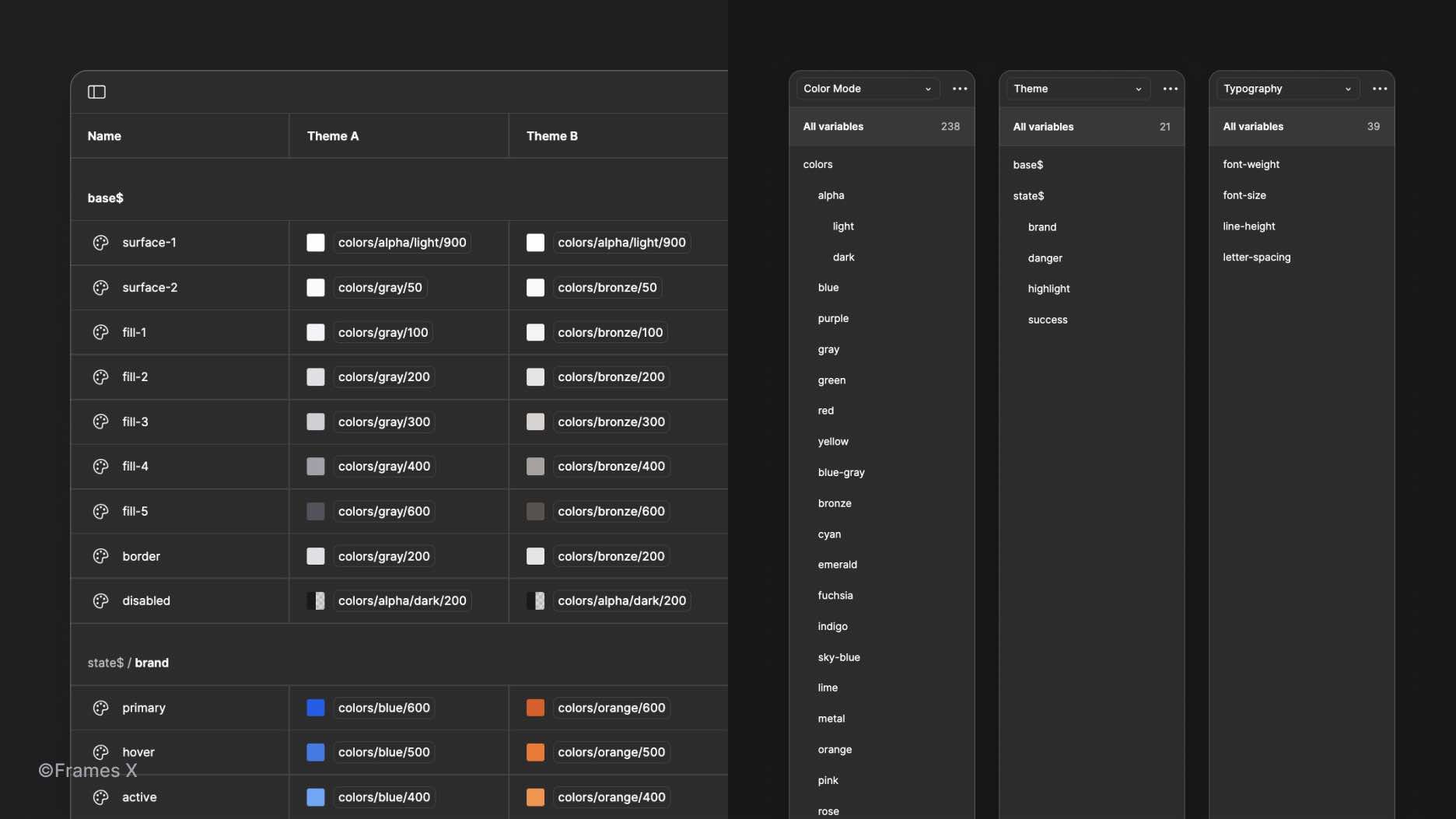The image size is (1456, 819).
Task: Select the font-weight group in Typography
Action: click(1251, 164)
